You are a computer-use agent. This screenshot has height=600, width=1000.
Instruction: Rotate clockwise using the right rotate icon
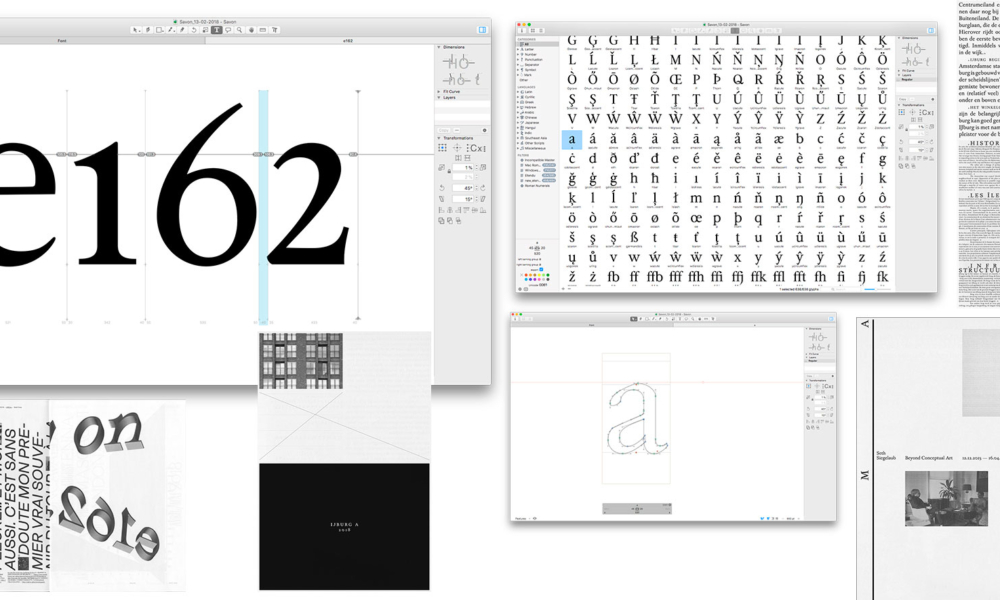pos(483,188)
